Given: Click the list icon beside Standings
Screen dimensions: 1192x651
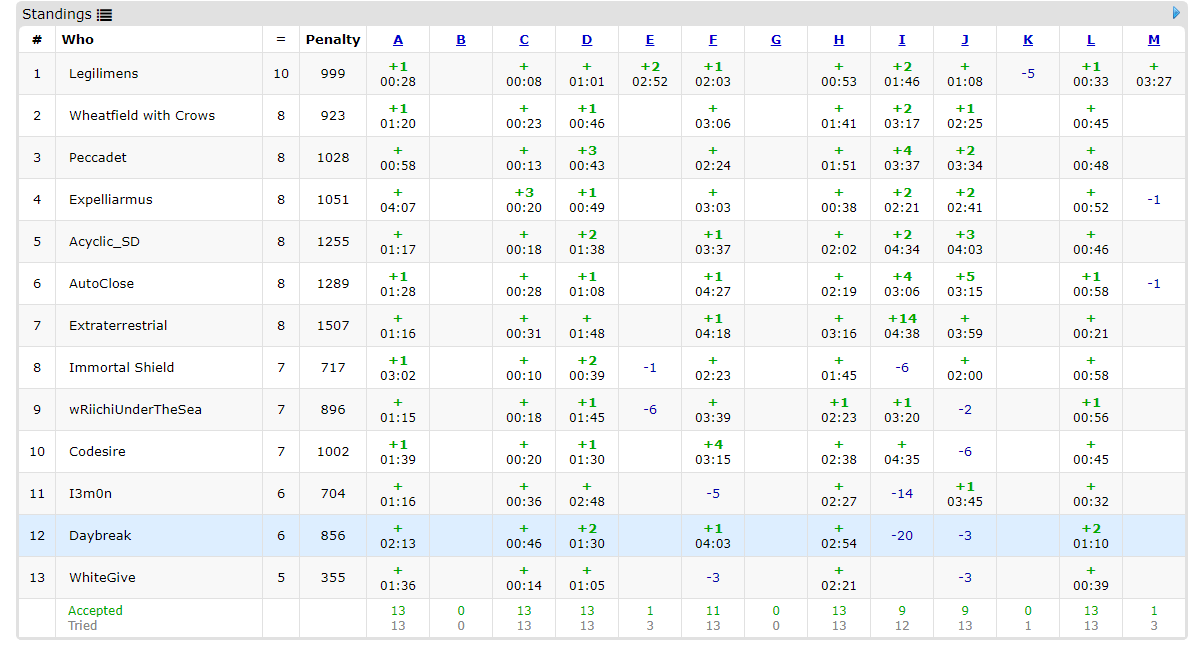Looking at the screenshot, I should [105, 15].
